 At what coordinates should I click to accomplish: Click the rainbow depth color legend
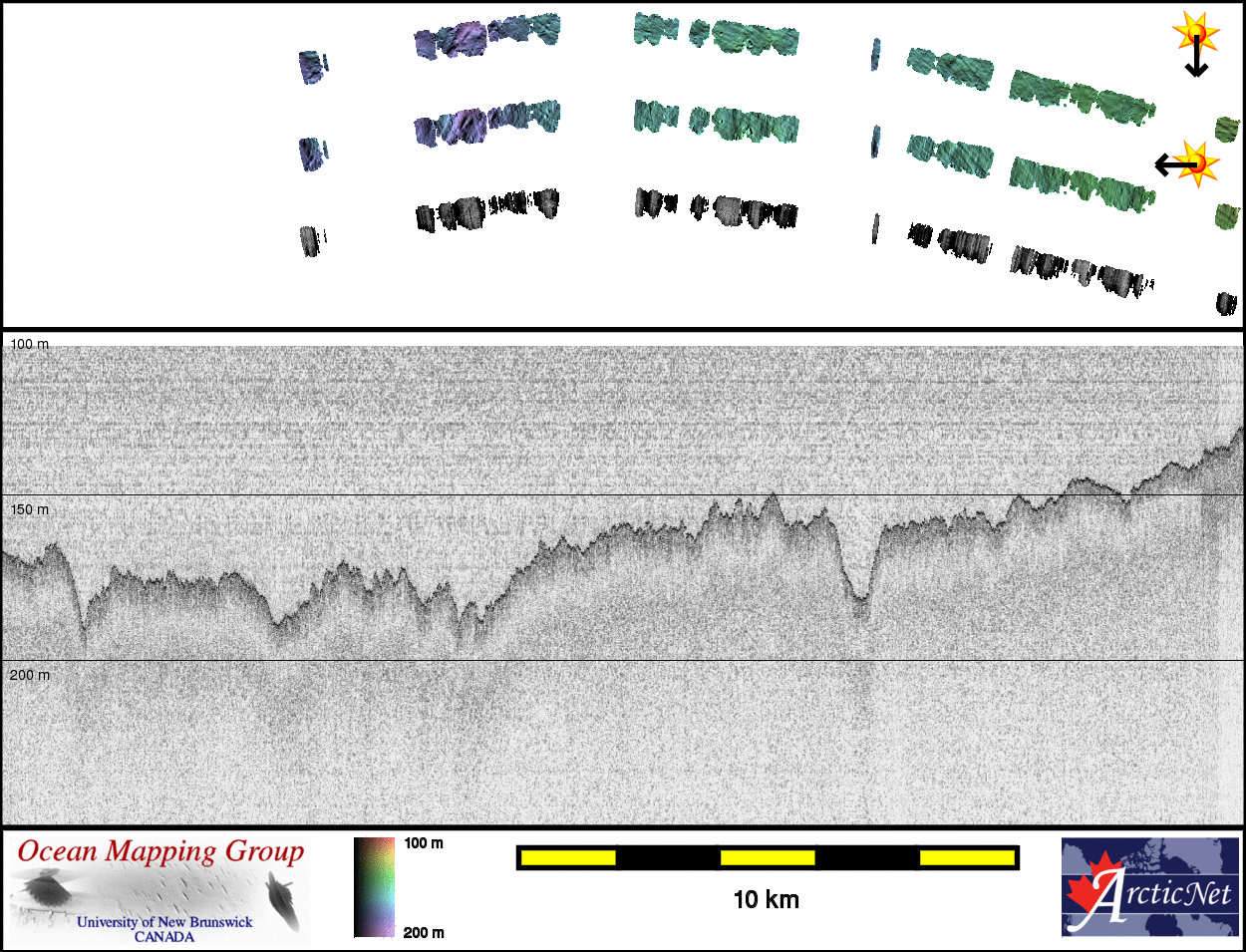pyautogui.click(x=374, y=887)
